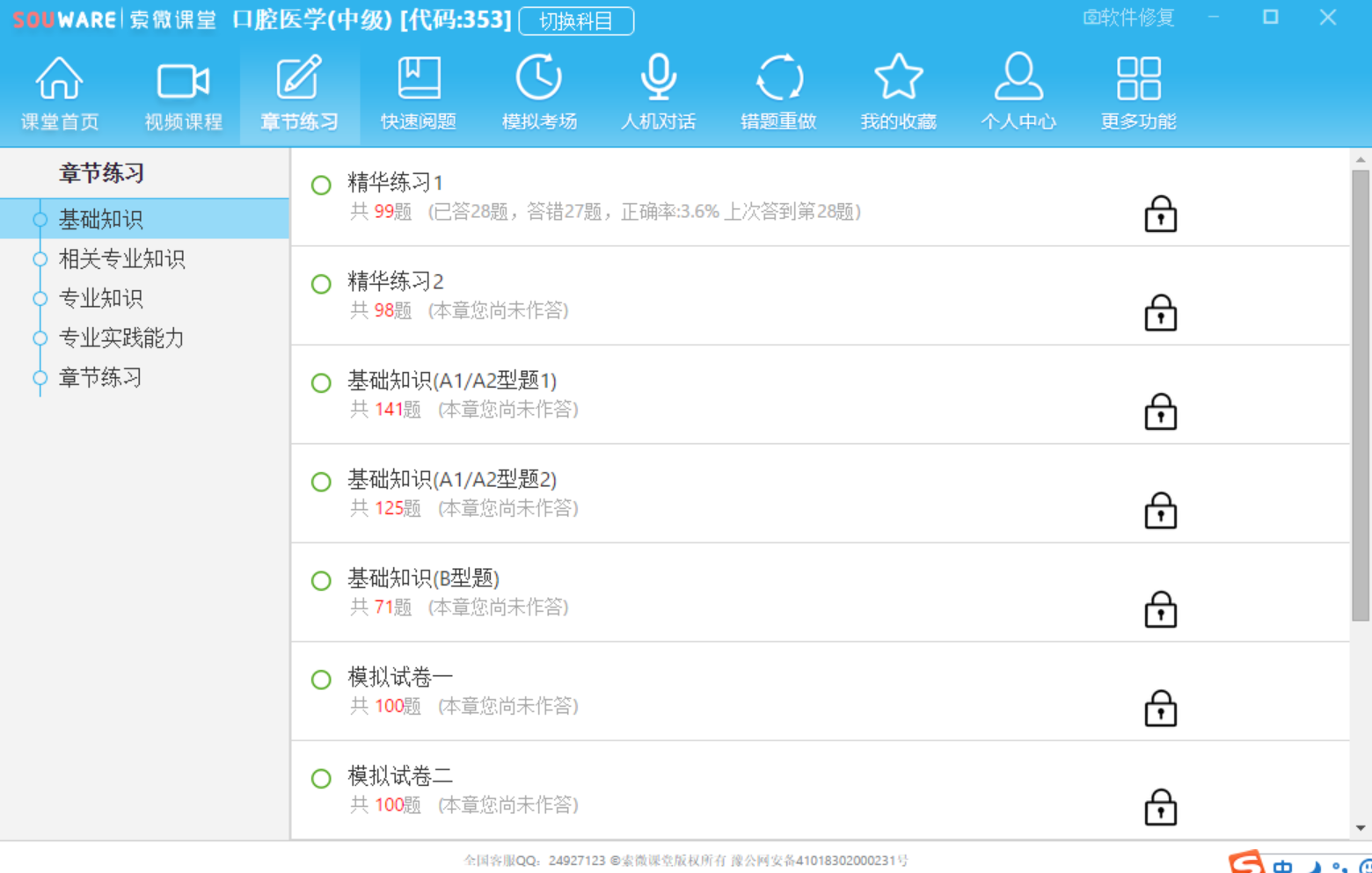Select the 精华练习2 radio circle
The image size is (1372, 873).
(321, 284)
